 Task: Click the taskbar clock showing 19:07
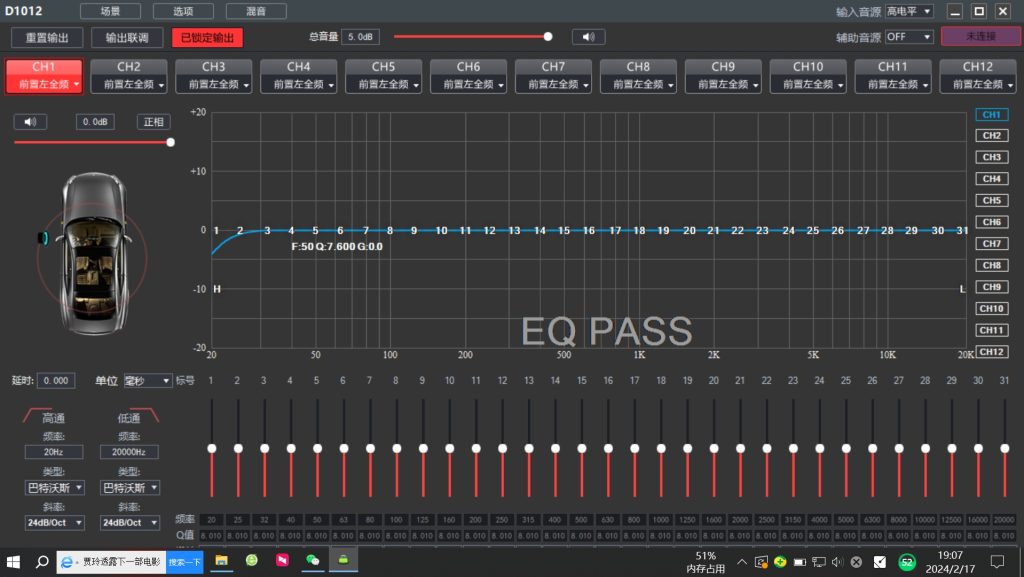[x=950, y=562]
